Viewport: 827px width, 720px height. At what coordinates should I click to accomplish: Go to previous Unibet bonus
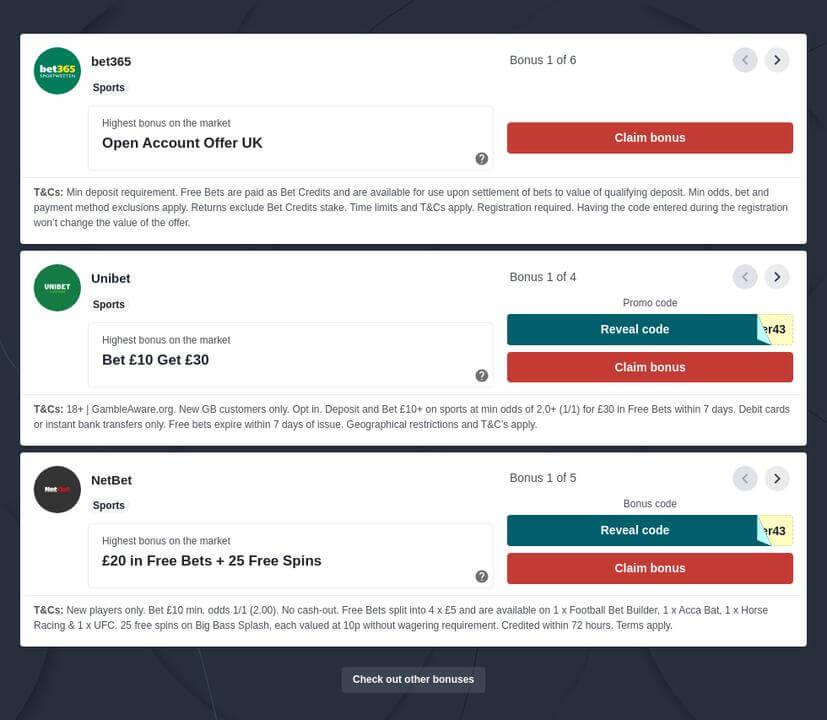click(745, 277)
